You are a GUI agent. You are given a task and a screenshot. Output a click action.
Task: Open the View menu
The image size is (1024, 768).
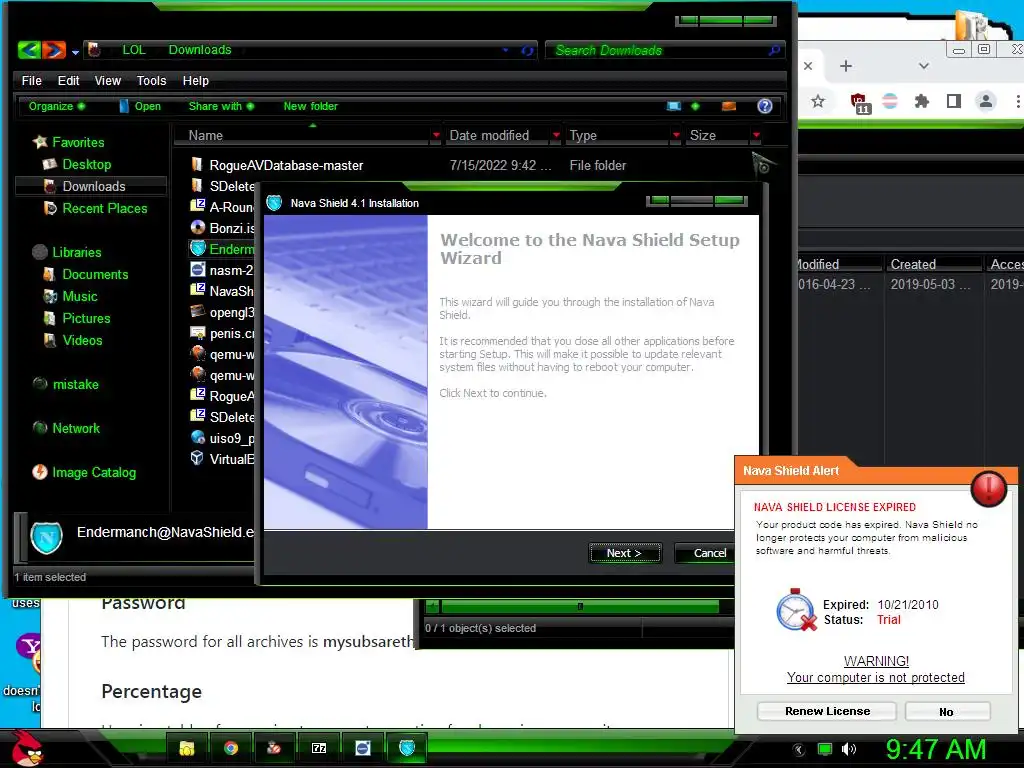pos(108,80)
